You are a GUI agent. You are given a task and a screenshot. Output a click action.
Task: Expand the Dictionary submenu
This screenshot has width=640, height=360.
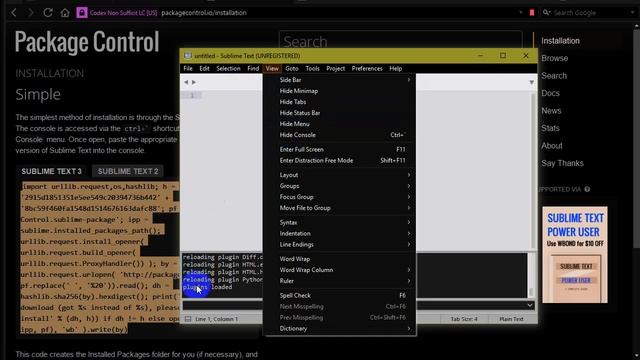pyautogui.click(x=340, y=328)
